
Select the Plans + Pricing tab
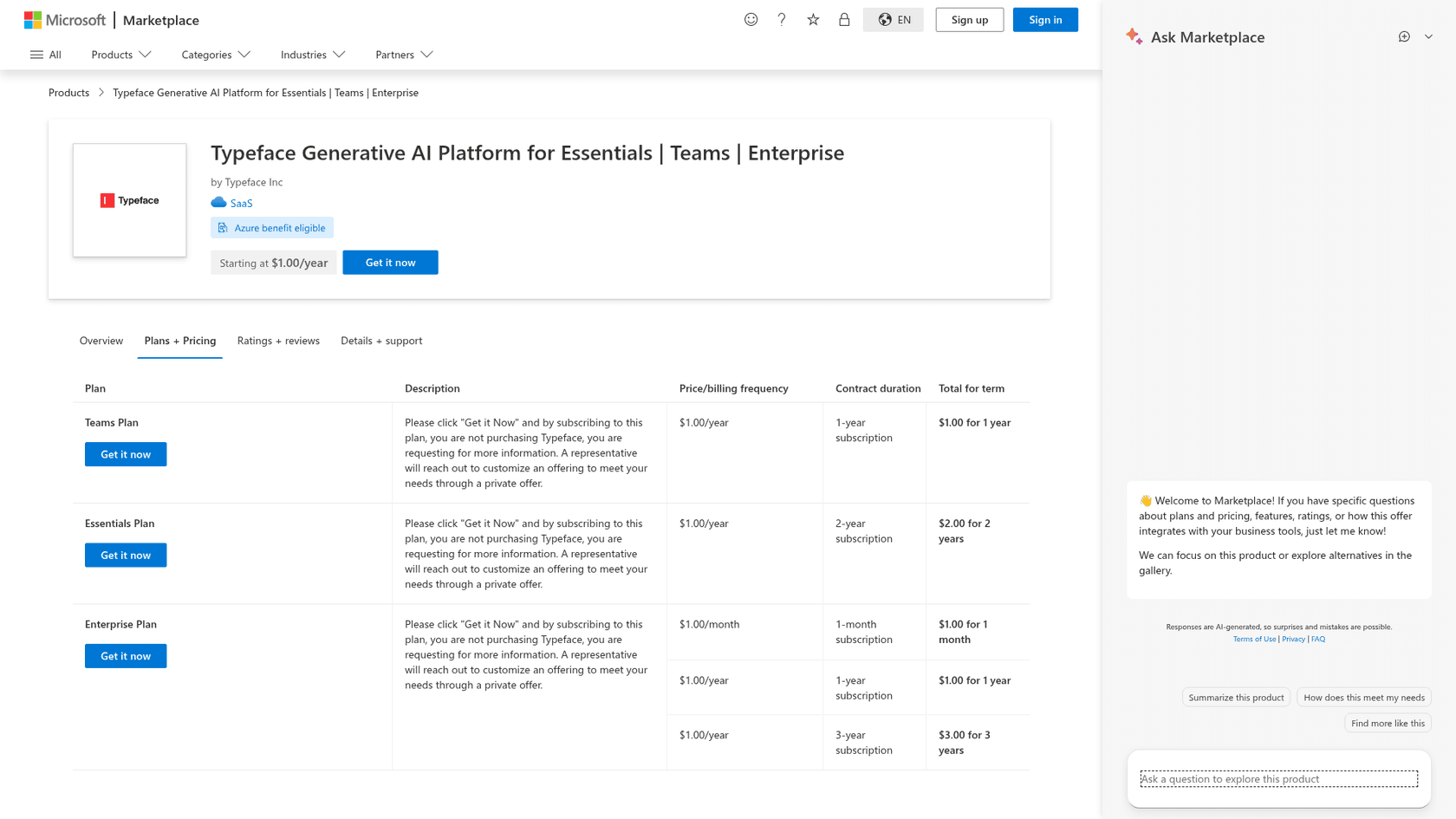[180, 341]
